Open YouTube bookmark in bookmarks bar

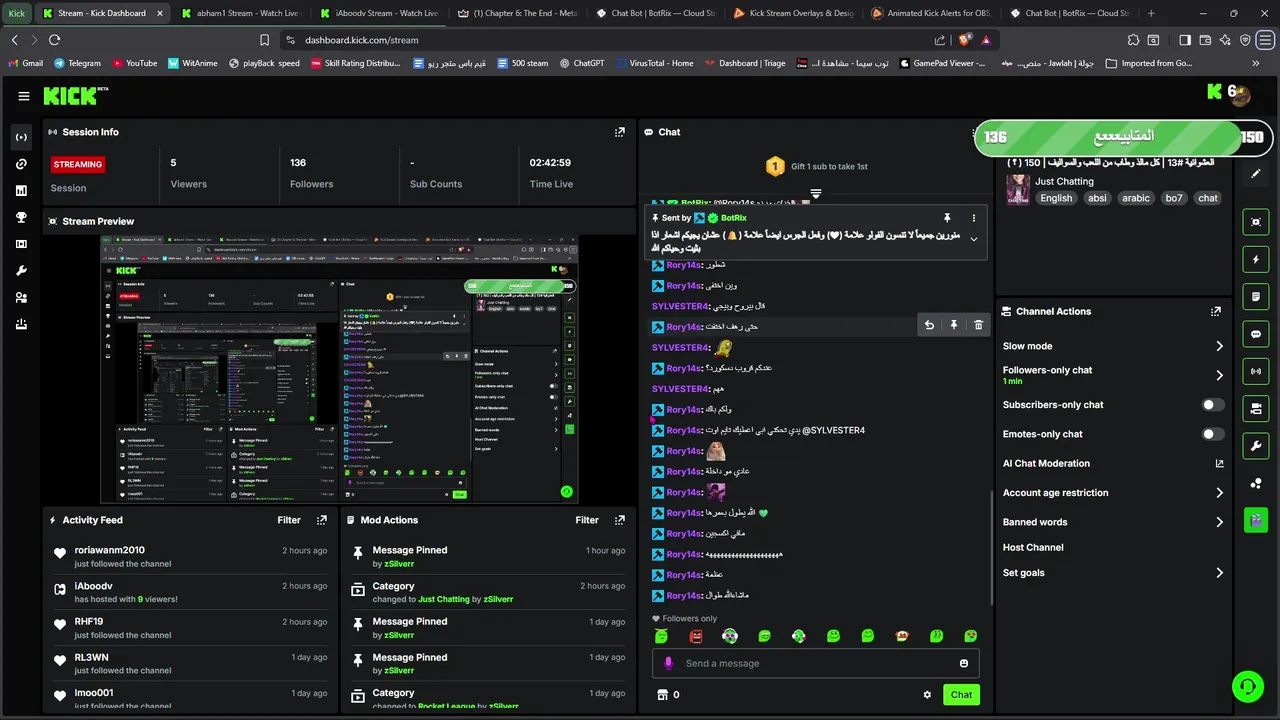[135, 63]
